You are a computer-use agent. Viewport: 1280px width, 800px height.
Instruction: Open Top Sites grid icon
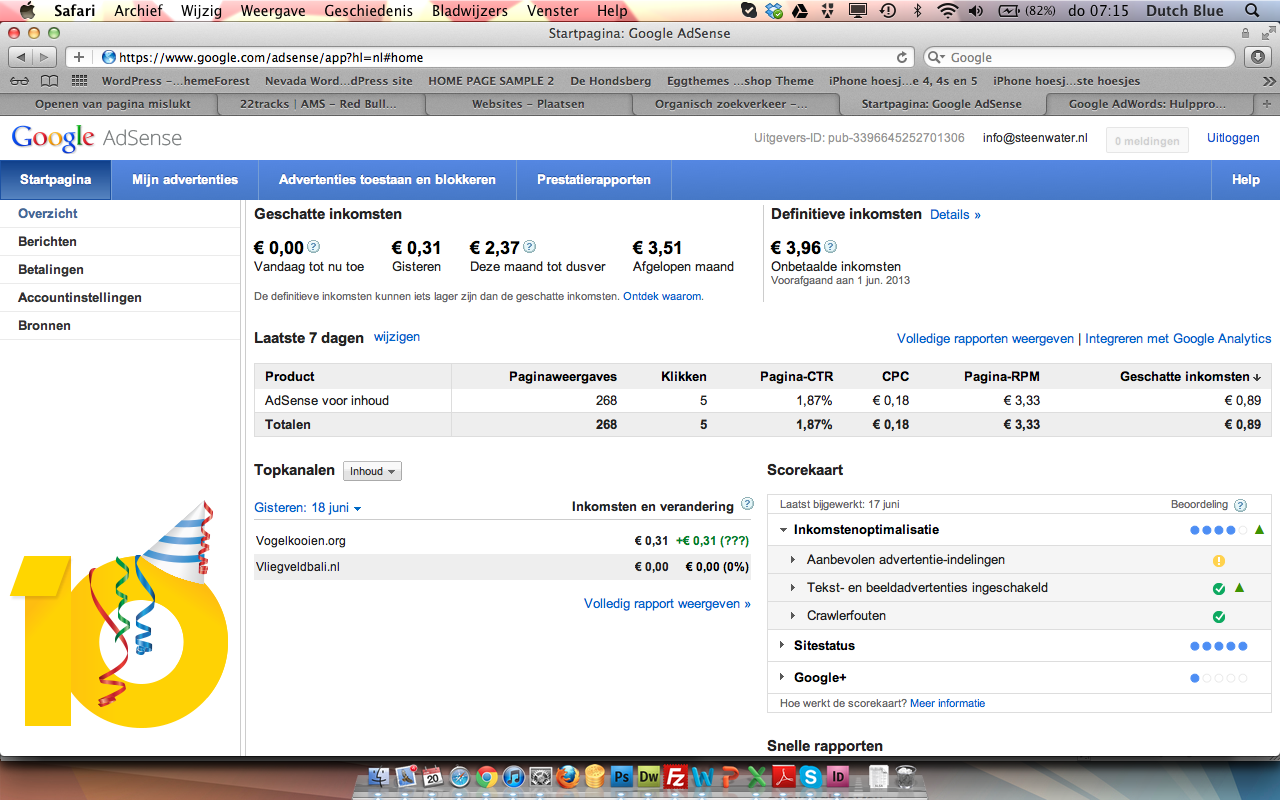tap(80, 81)
